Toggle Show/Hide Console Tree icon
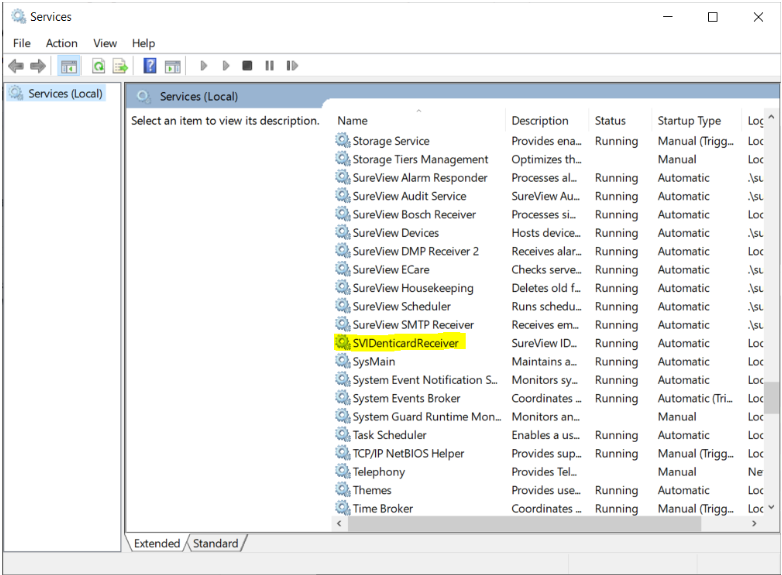 tap(69, 66)
